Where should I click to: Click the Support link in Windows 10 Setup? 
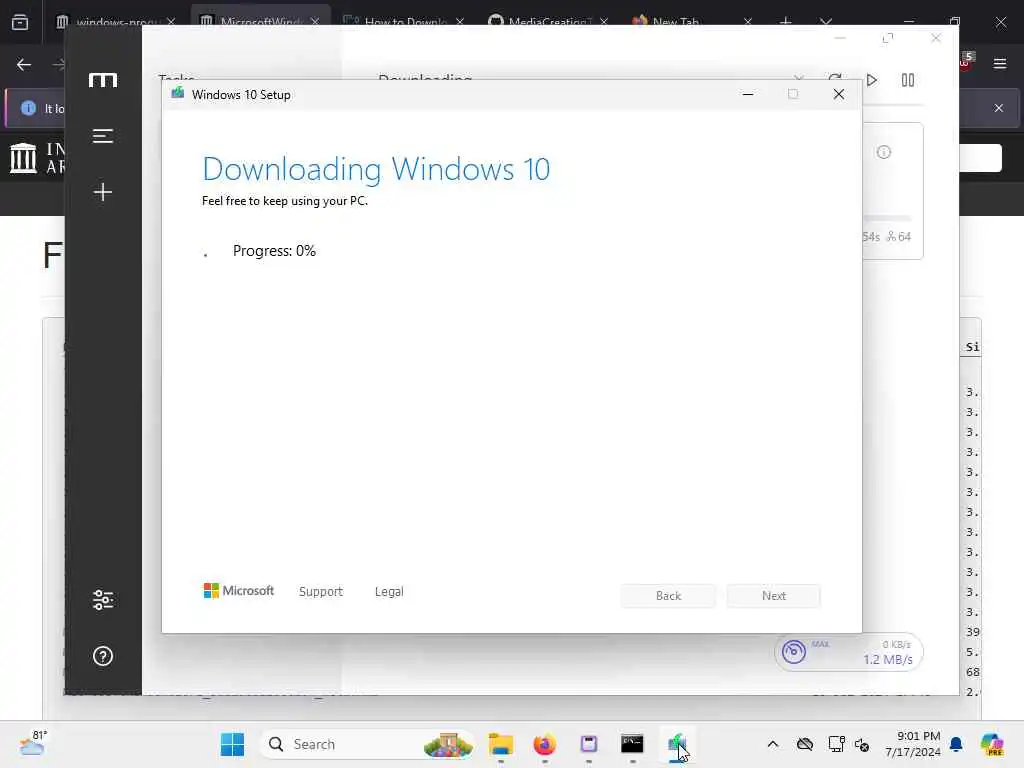pyautogui.click(x=321, y=592)
